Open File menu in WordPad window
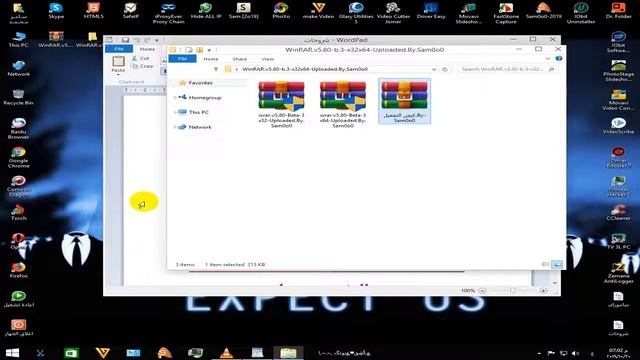Viewport: 640px width, 360px height. pyautogui.click(x=119, y=49)
